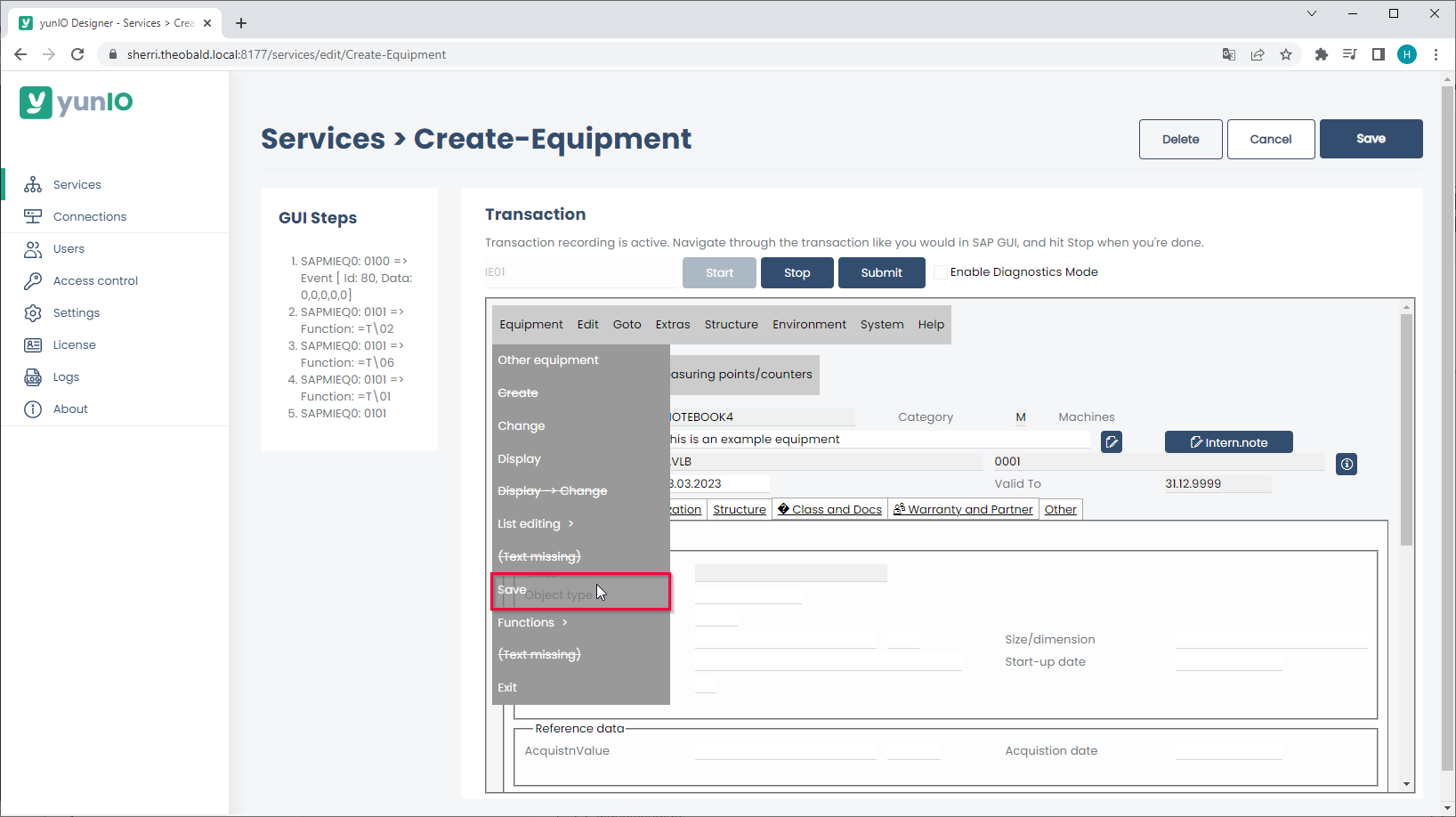Open Services in the sidebar
Screen dimensions: 1456x817
click(x=77, y=184)
